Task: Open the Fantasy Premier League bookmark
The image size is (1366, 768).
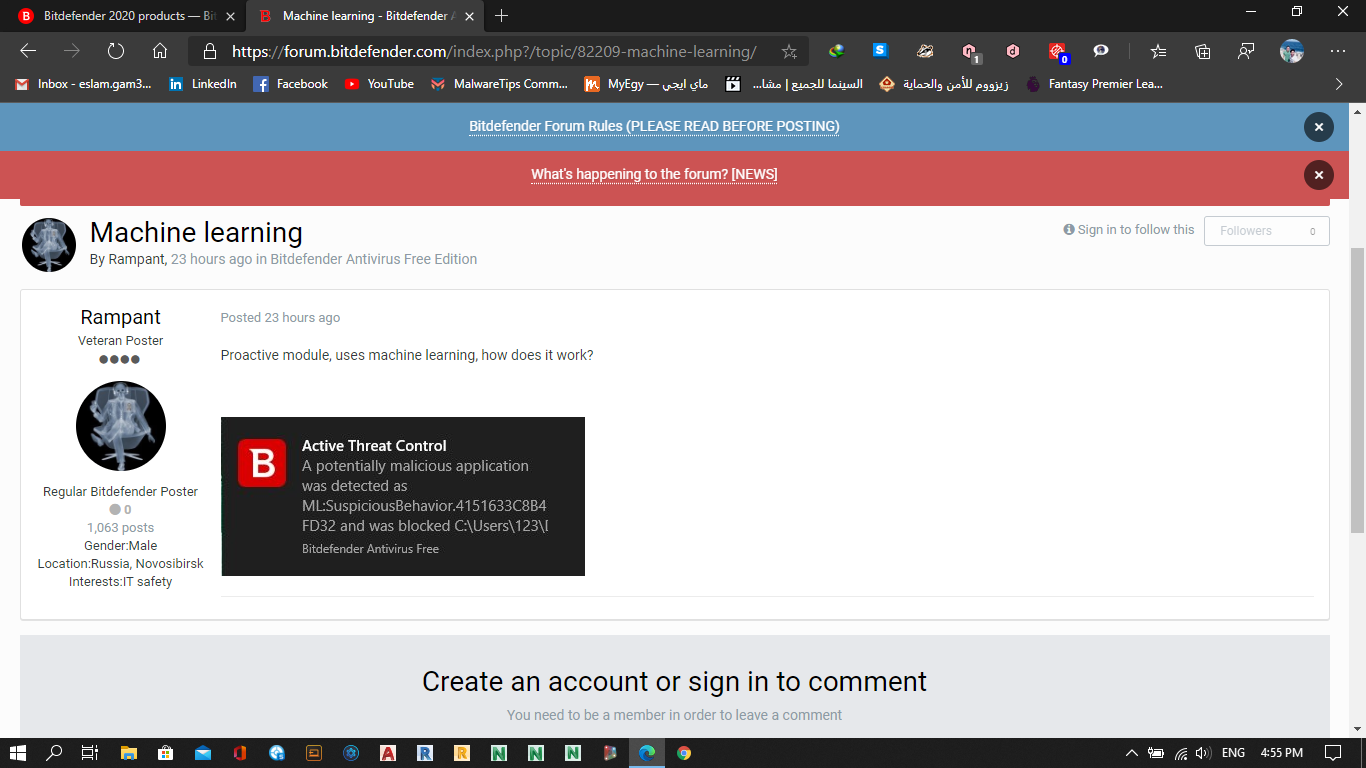Action: click(1095, 84)
